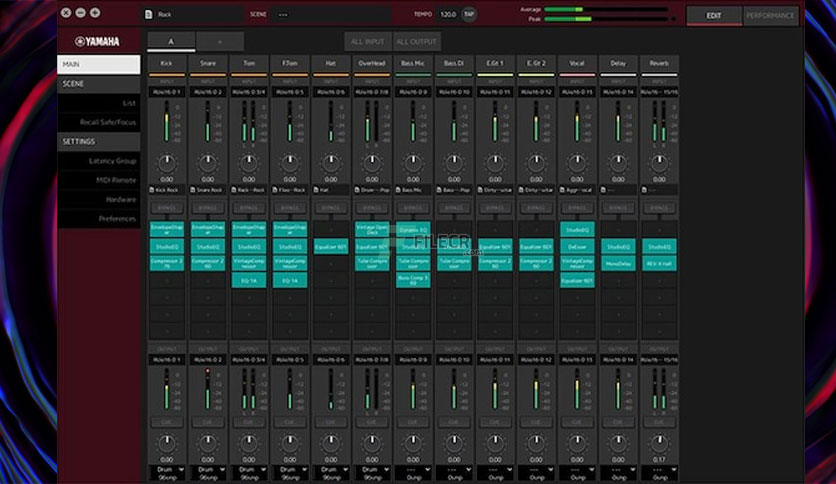Click the file icon beside the Rock project name
The image size is (836, 484).
149,14
